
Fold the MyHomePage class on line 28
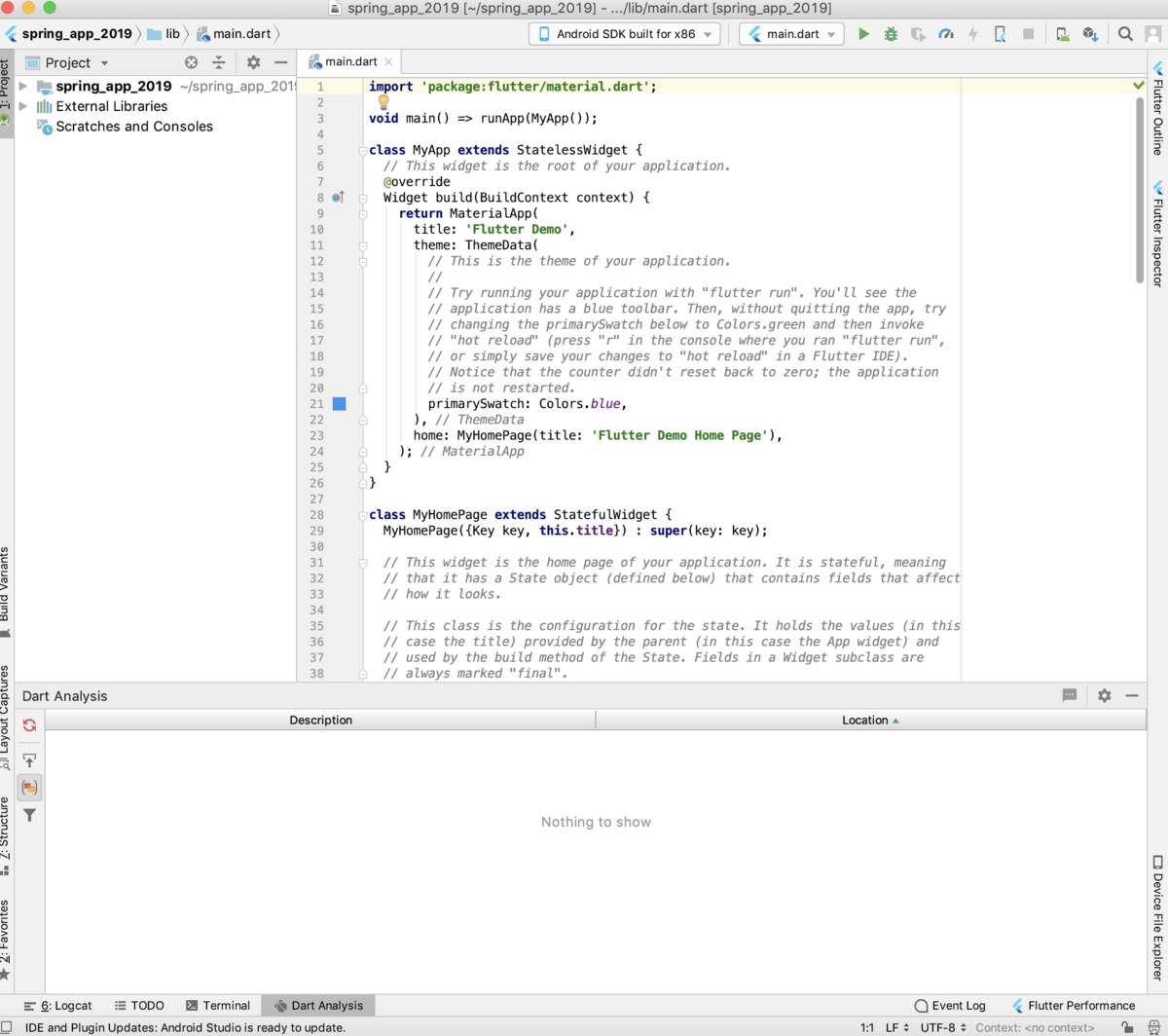click(362, 515)
